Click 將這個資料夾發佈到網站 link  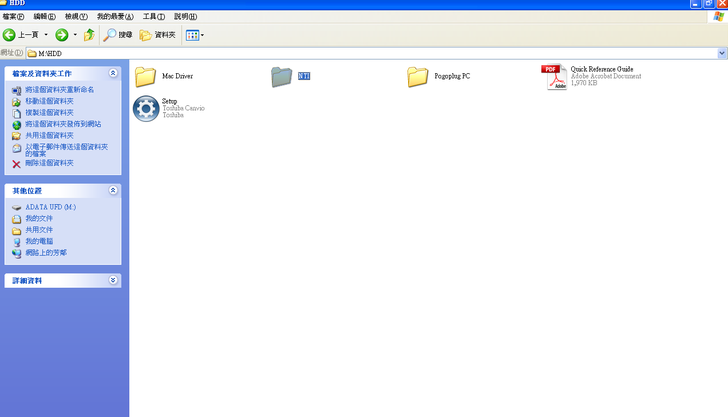point(63,124)
